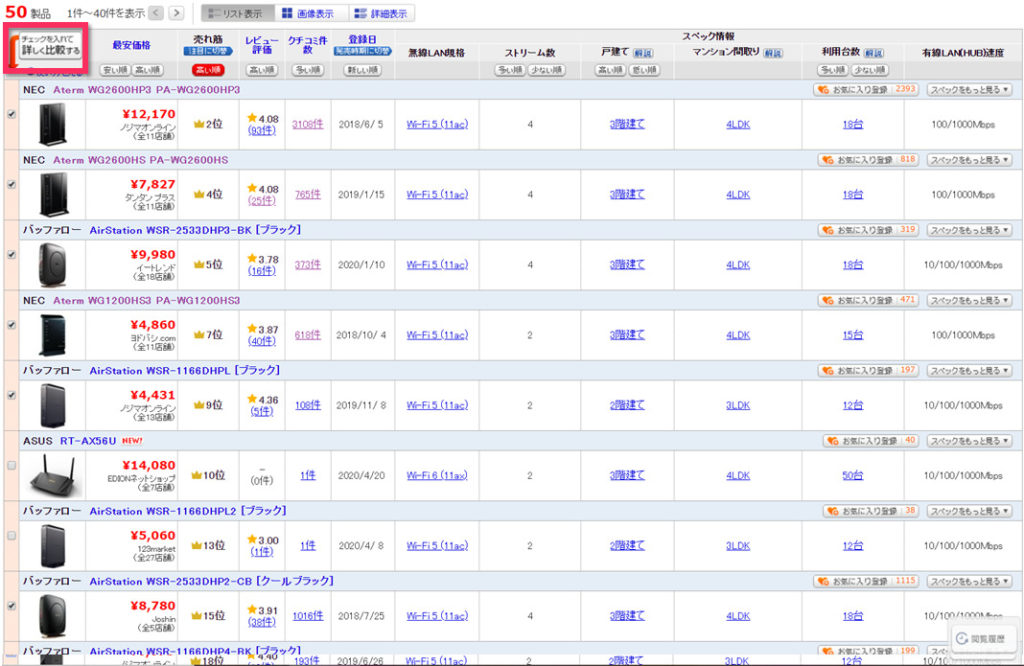Open the 閲覧履歴 browsing history button
Viewport: 1024px width, 666px height.
pos(982,639)
